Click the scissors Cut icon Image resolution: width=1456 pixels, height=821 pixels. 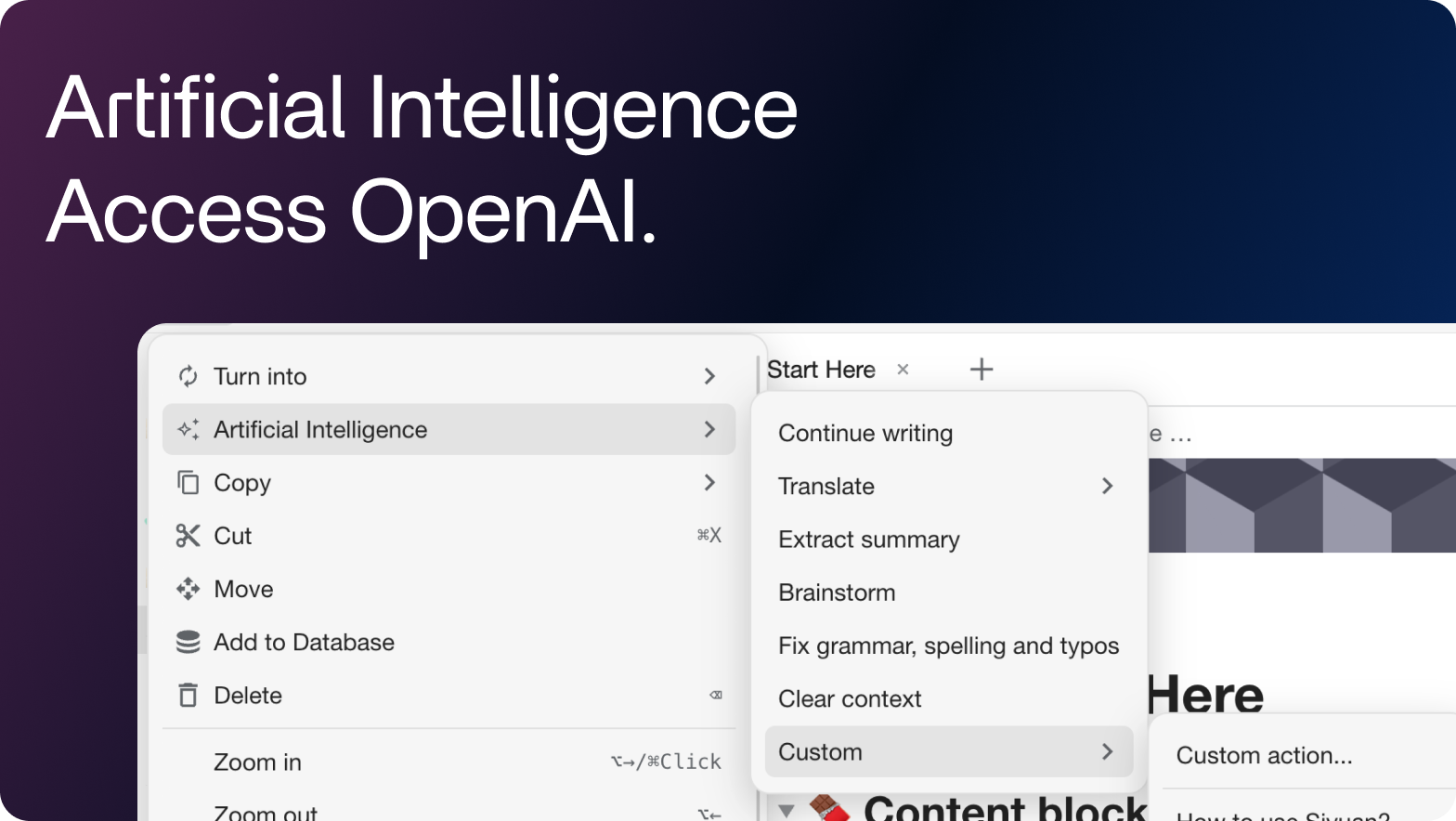[188, 536]
